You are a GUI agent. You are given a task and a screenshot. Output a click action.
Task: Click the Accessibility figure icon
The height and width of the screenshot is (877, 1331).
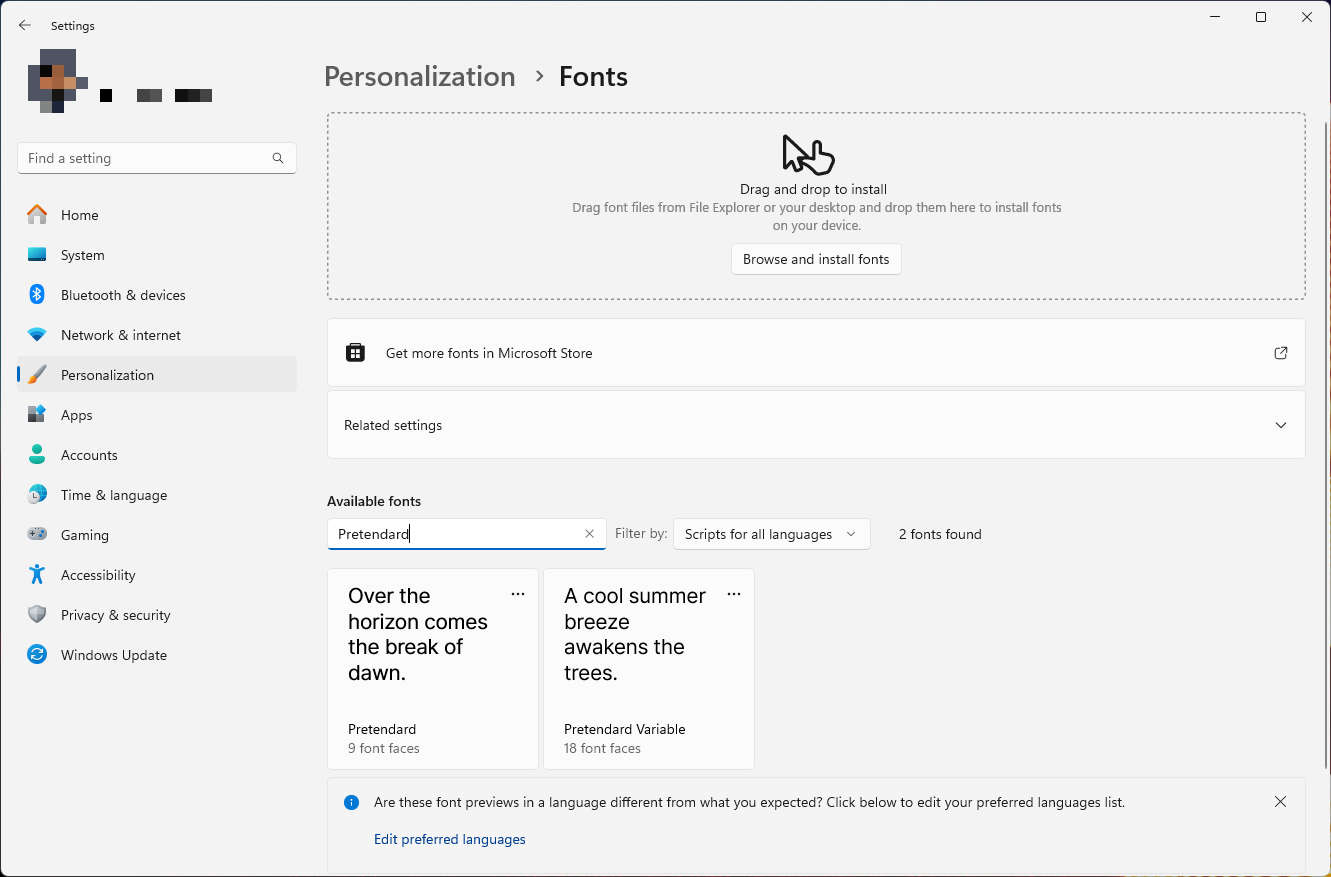[x=37, y=575]
